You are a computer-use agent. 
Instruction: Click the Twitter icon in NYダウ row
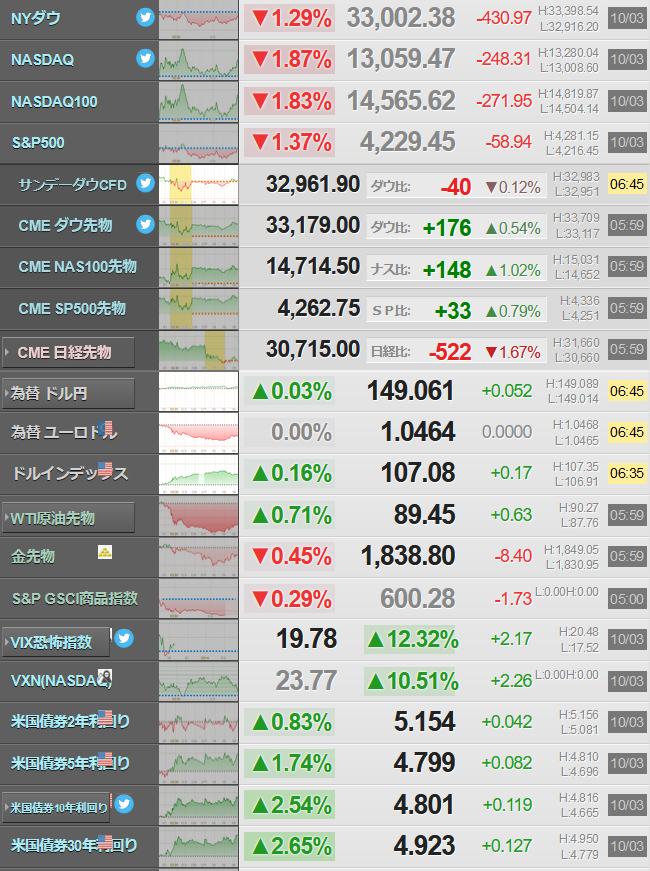click(x=146, y=17)
